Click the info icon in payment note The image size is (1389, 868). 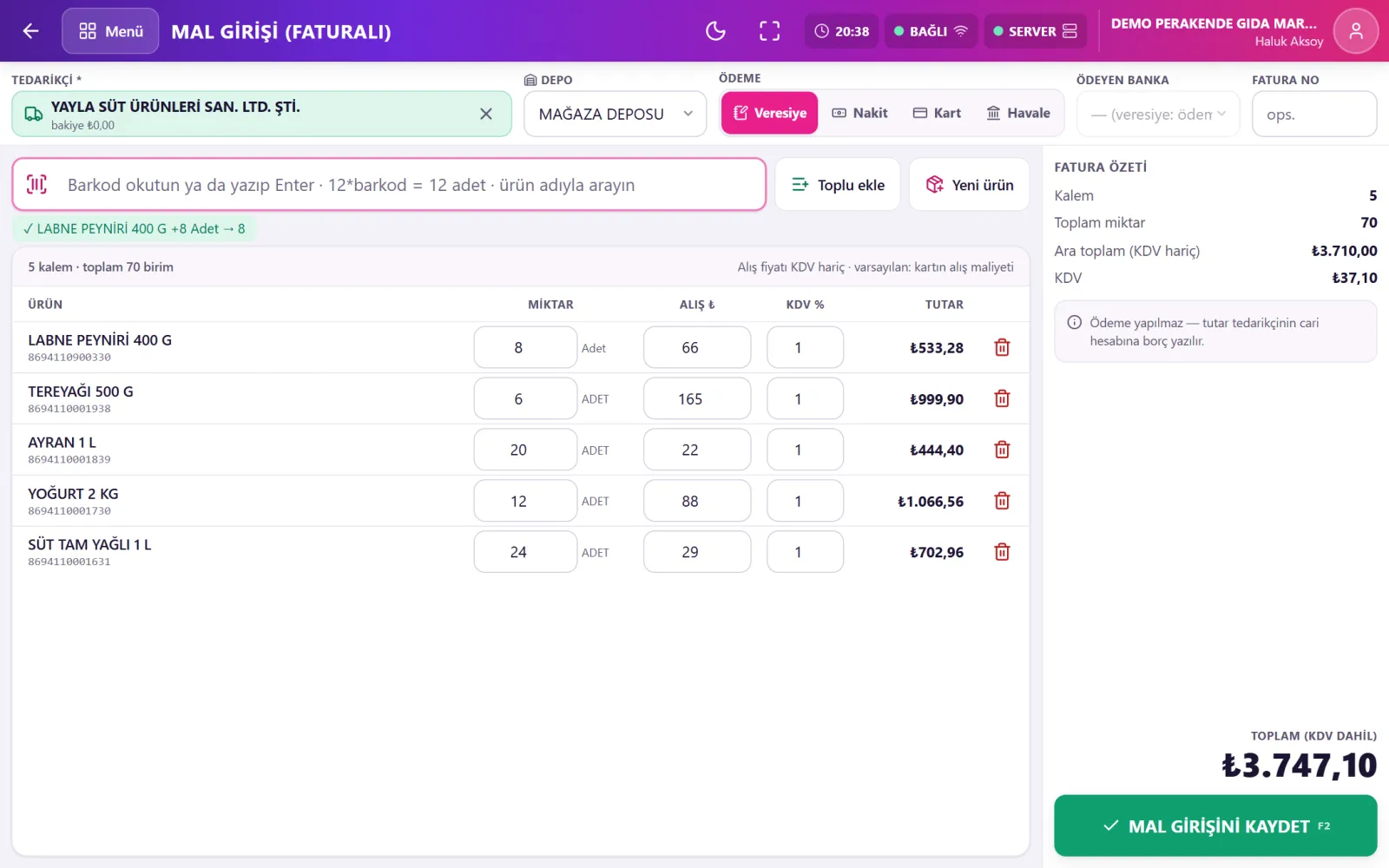tap(1074, 323)
